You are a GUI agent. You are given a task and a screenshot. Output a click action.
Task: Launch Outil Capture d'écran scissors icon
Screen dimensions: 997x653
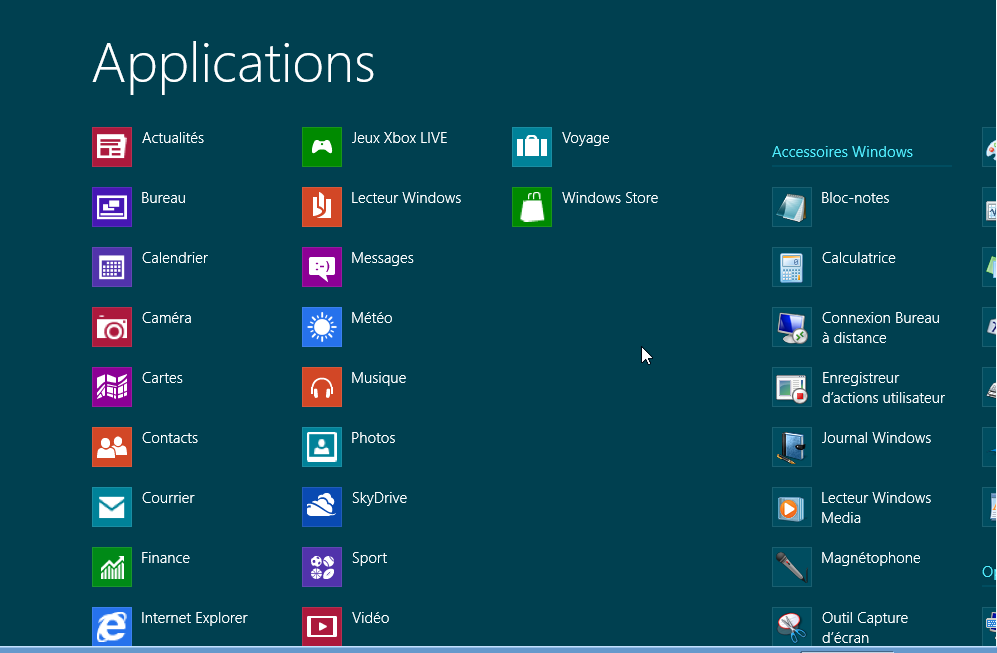[791, 627]
